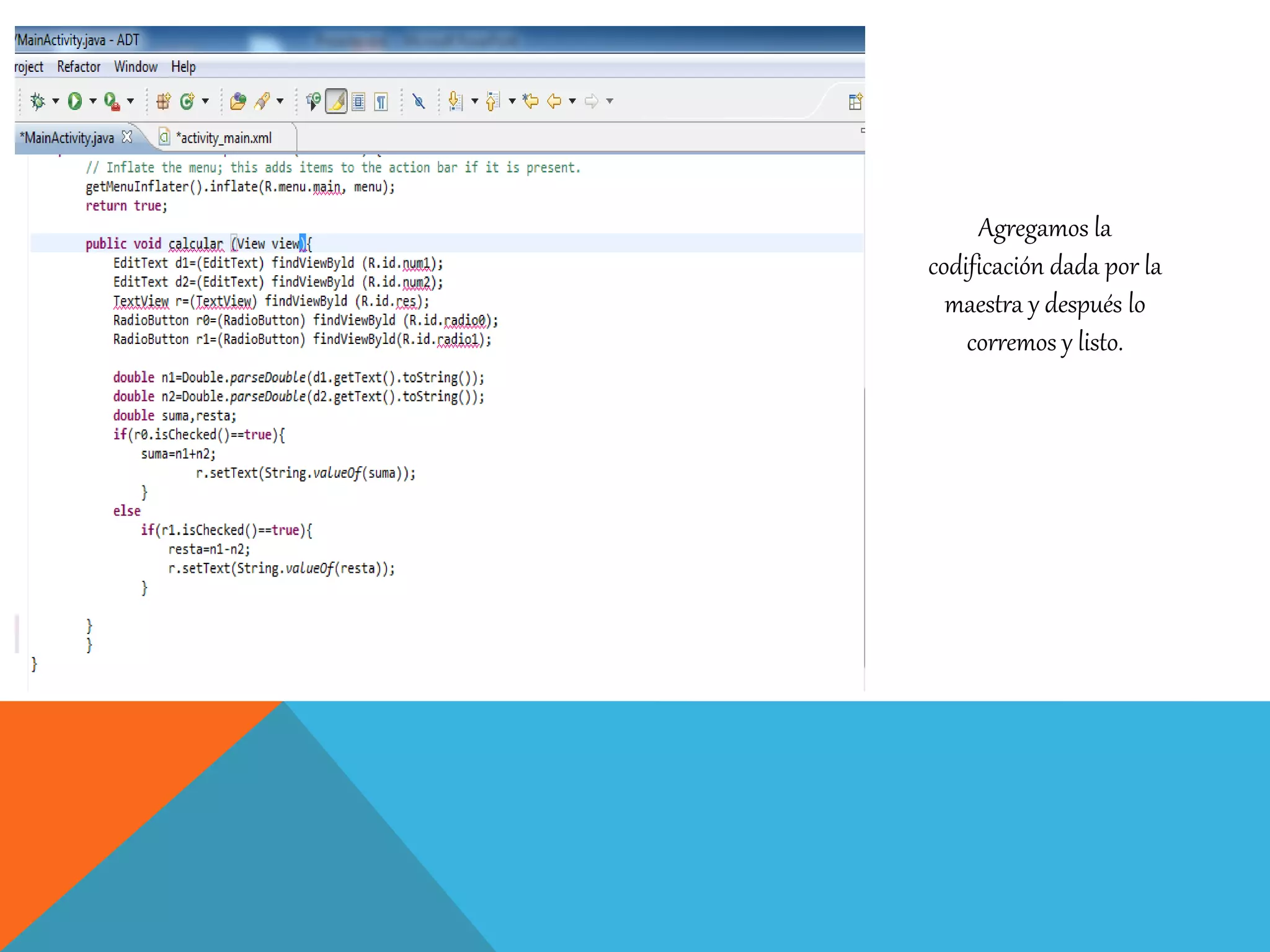The height and width of the screenshot is (952, 1270).
Task: Open the Window menu
Action: (x=135, y=67)
